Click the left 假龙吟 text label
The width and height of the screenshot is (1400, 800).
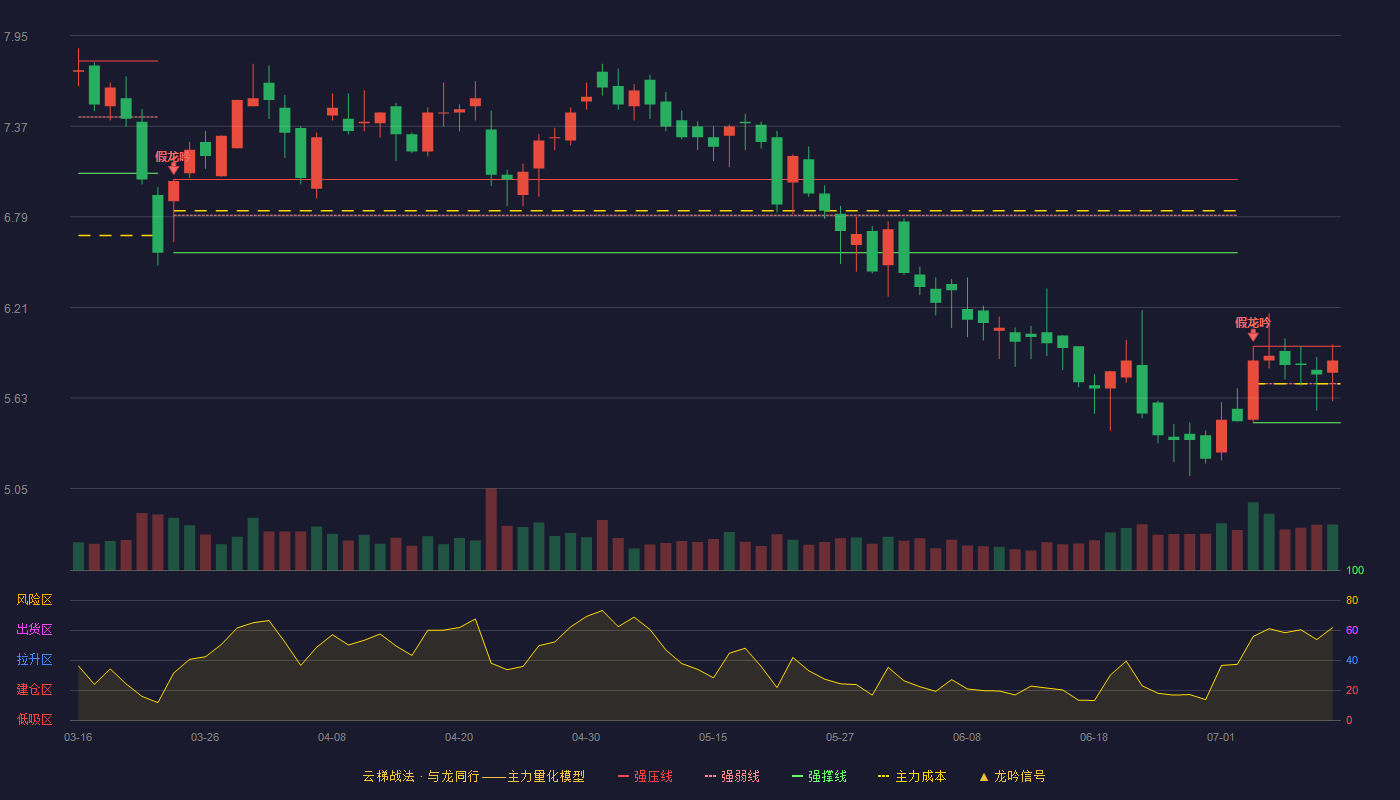(173, 156)
